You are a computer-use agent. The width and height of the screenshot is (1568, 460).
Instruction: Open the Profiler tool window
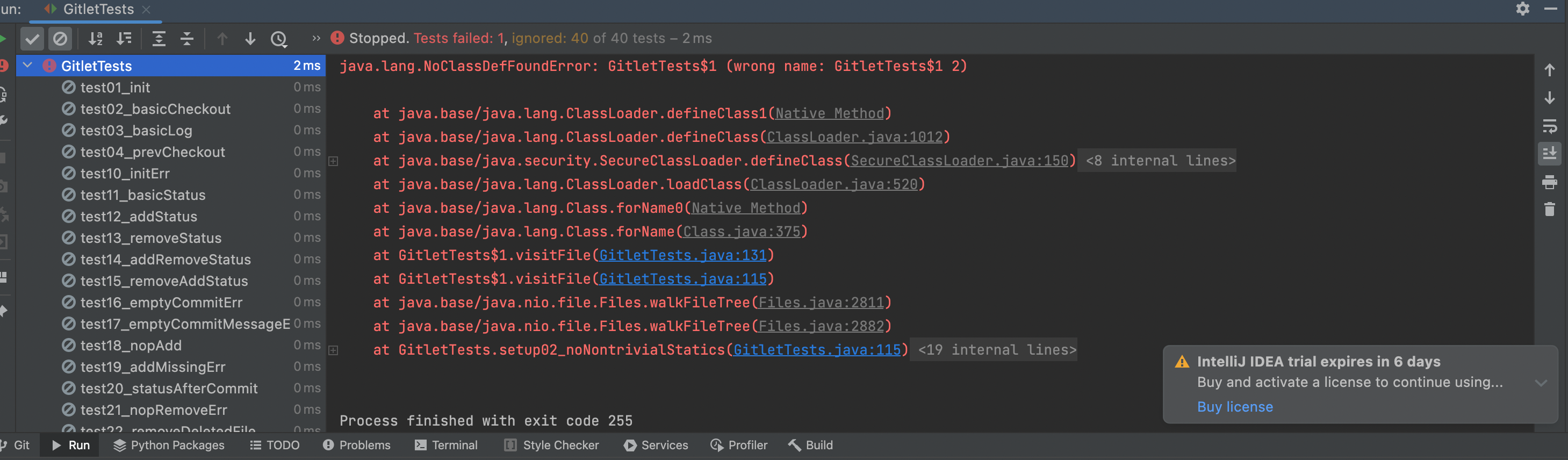739,445
